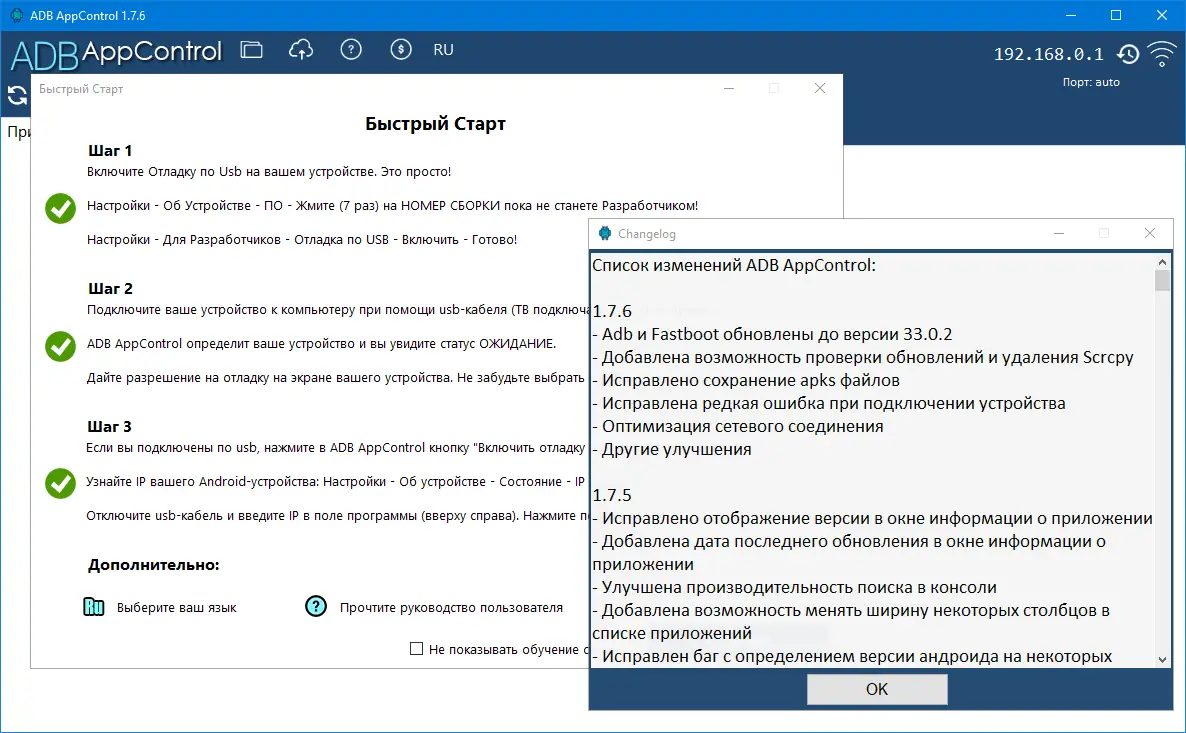The height and width of the screenshot is (733, 1186).
Task: Click 'Список изменений ADB AppControl' heading
Action: coord(734,265)
